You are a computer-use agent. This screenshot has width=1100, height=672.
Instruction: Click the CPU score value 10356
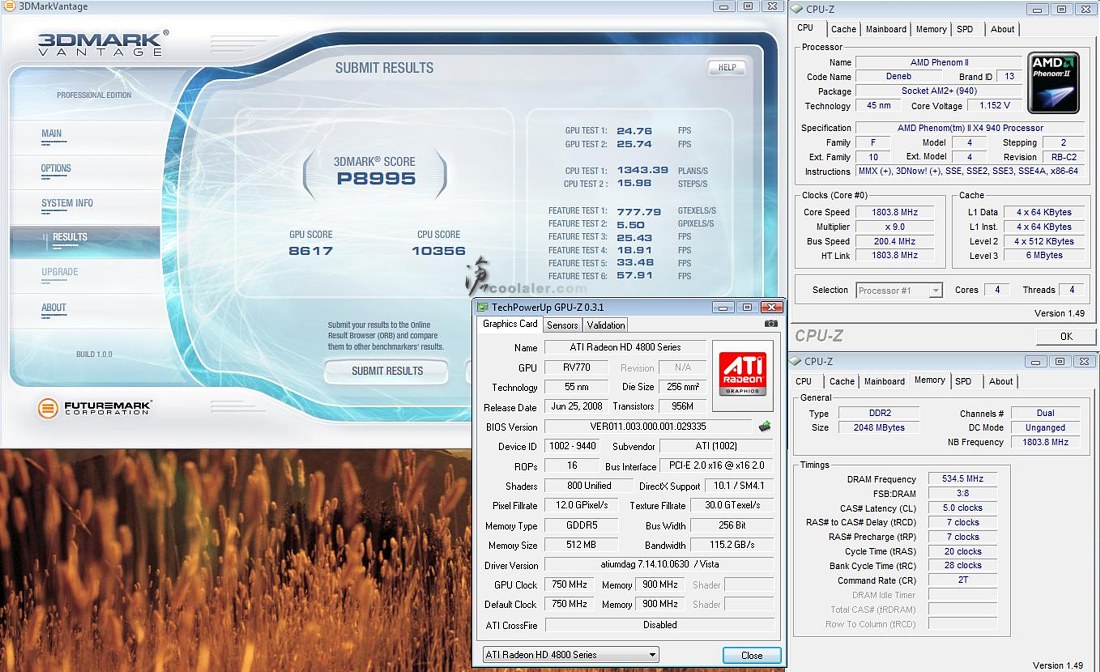tap(438, 250)
